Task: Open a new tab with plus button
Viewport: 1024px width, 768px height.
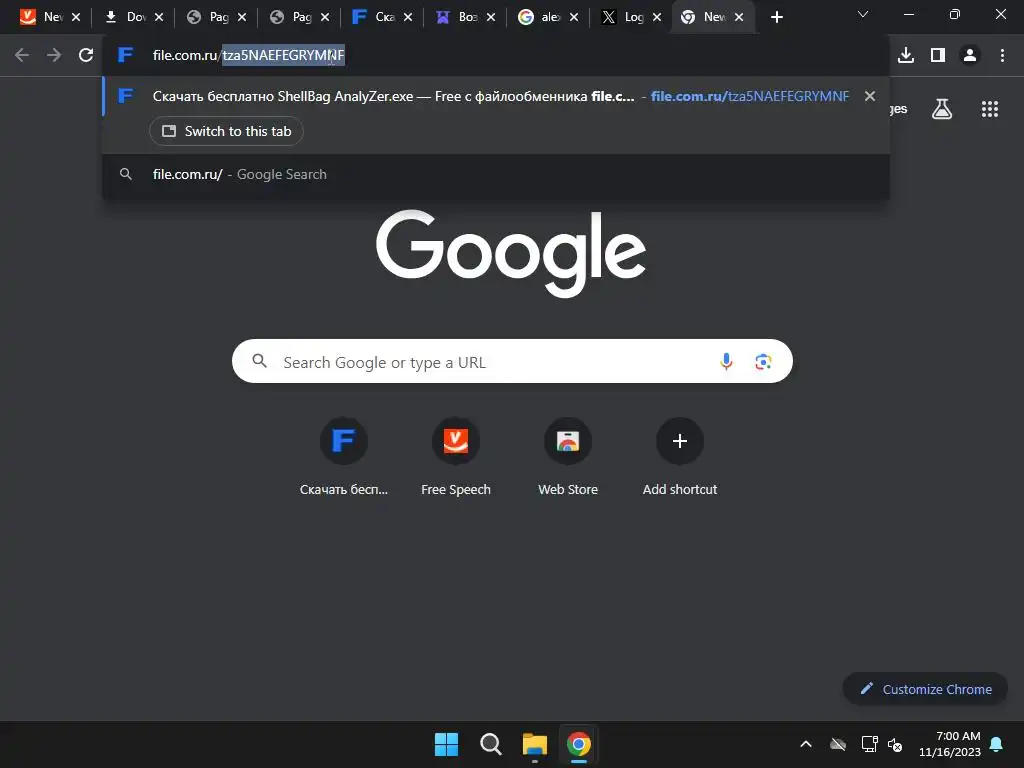Action: click(x=776, y=18)
